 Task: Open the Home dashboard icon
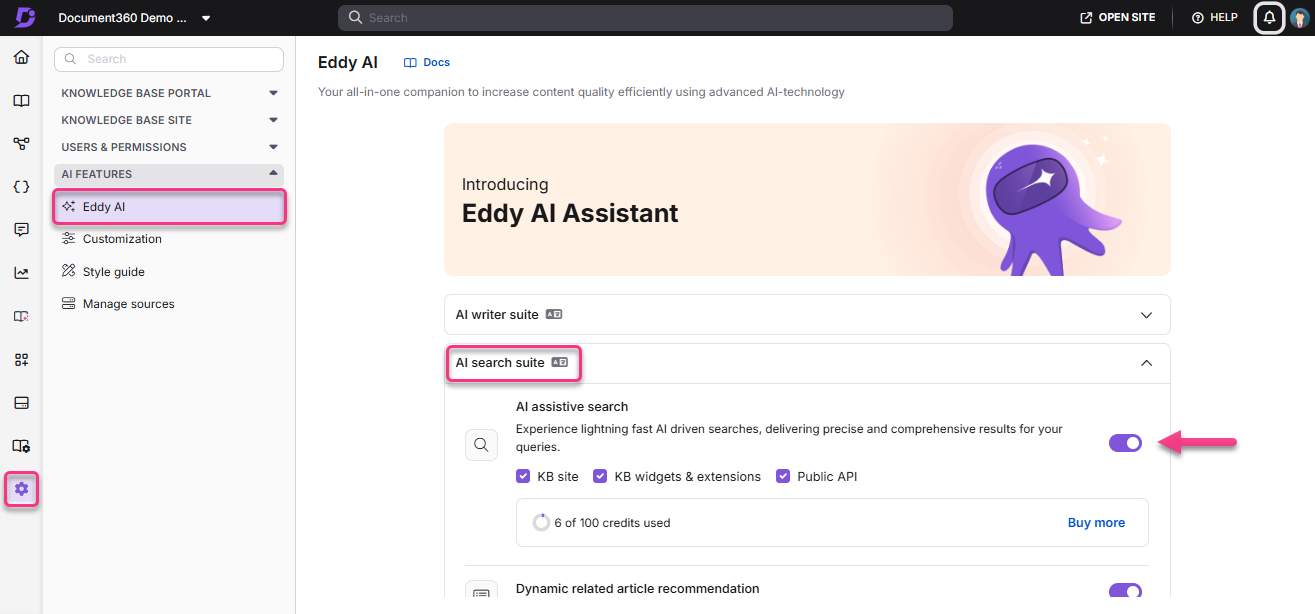[21, 57]
